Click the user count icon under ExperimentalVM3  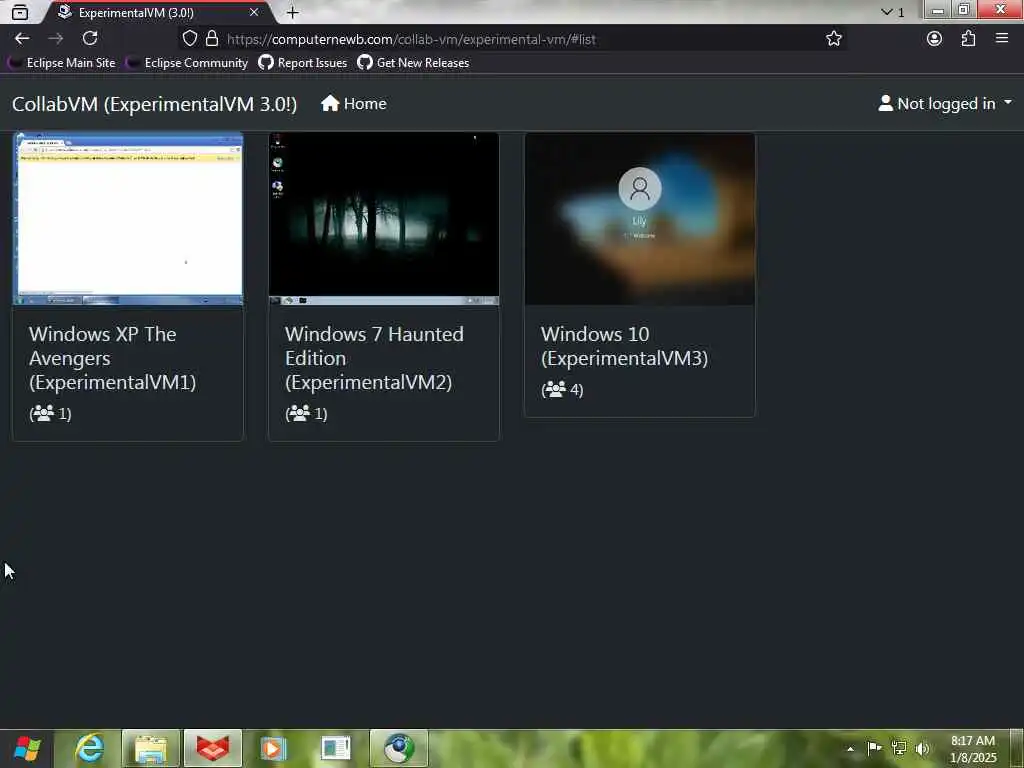pos(556,389)
